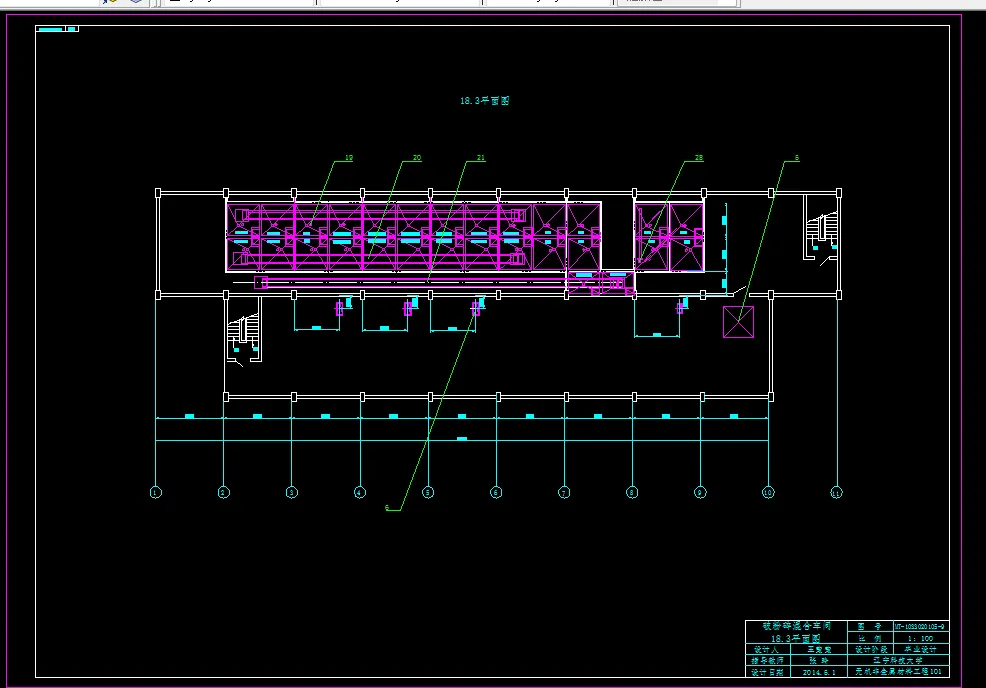Click leader callout number 28
Viewport: 986px width, 688px height.
699,158
